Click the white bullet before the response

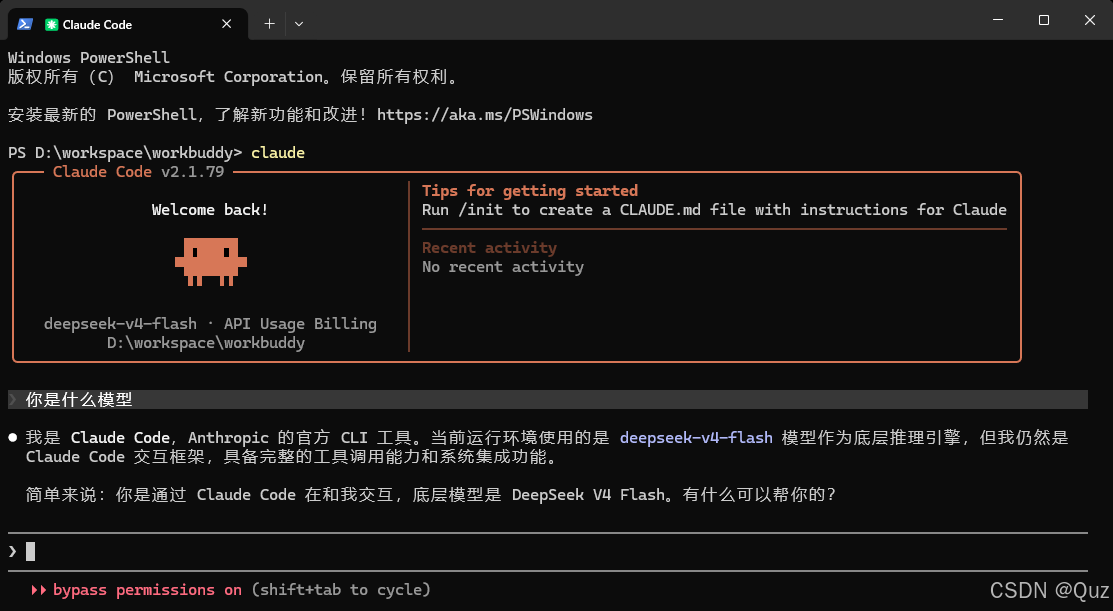pyautogui.click(x=13, y=437)
